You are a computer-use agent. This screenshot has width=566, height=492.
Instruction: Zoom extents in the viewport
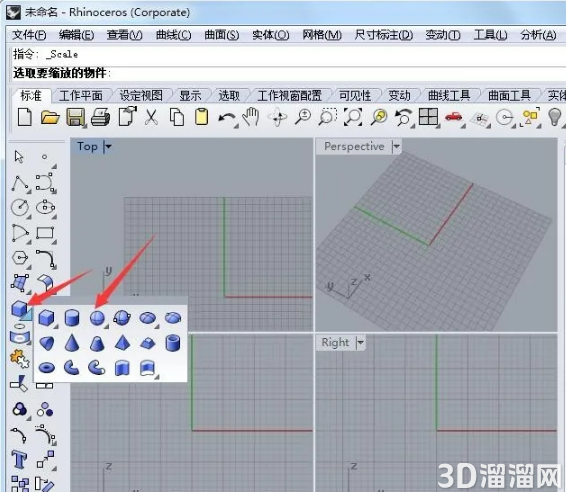tap(353, 117)
